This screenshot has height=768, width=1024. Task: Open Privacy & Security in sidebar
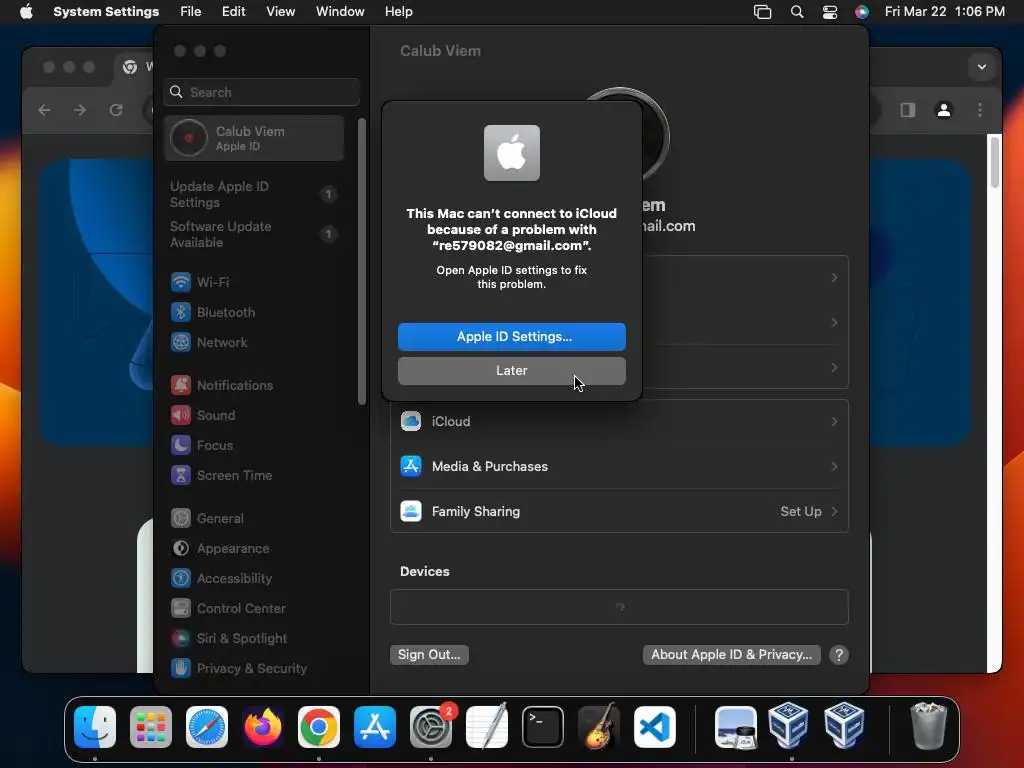tap(255, 669)
